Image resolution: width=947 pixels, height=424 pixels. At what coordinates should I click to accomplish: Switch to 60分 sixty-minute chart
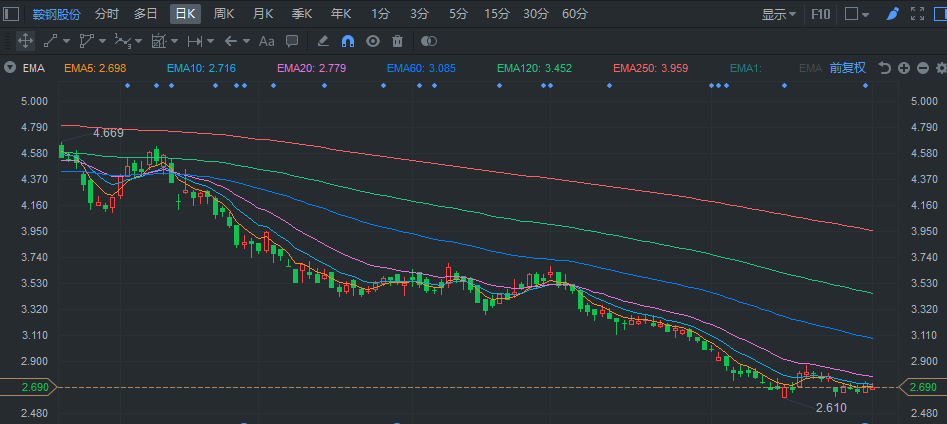[x=574, y=13]
